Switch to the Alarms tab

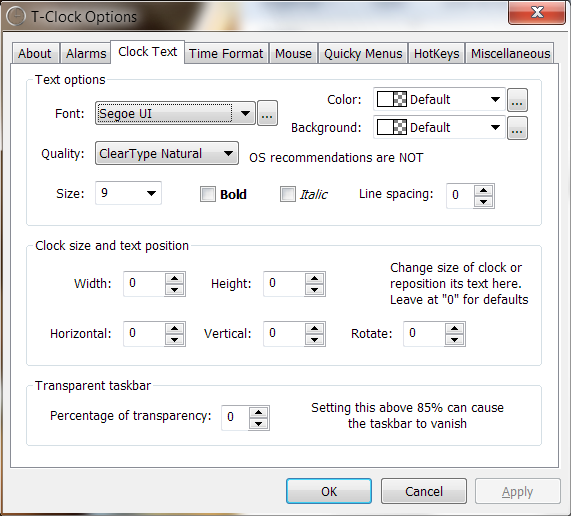86,54
